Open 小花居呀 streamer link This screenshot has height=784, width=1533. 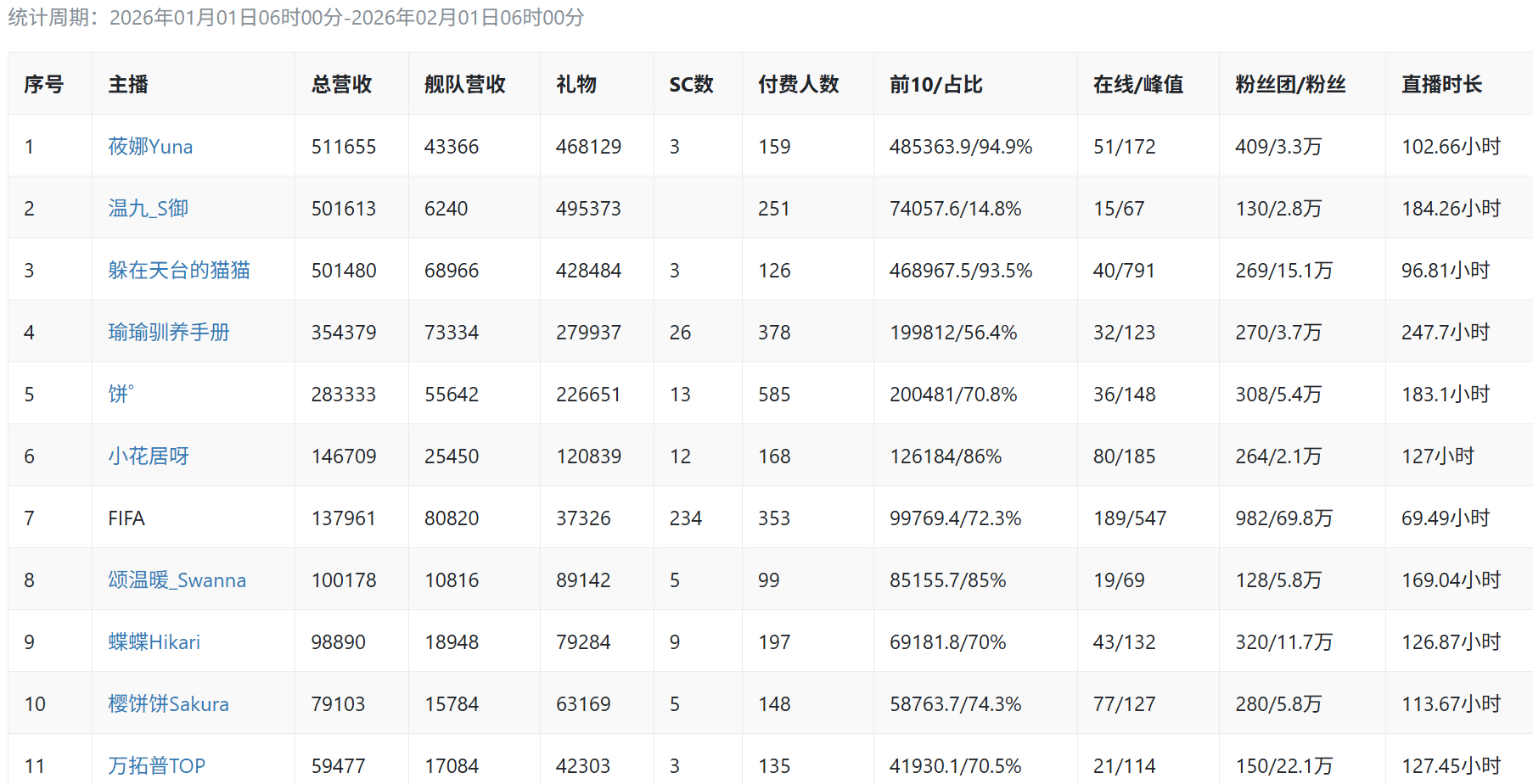click(148, 456)
